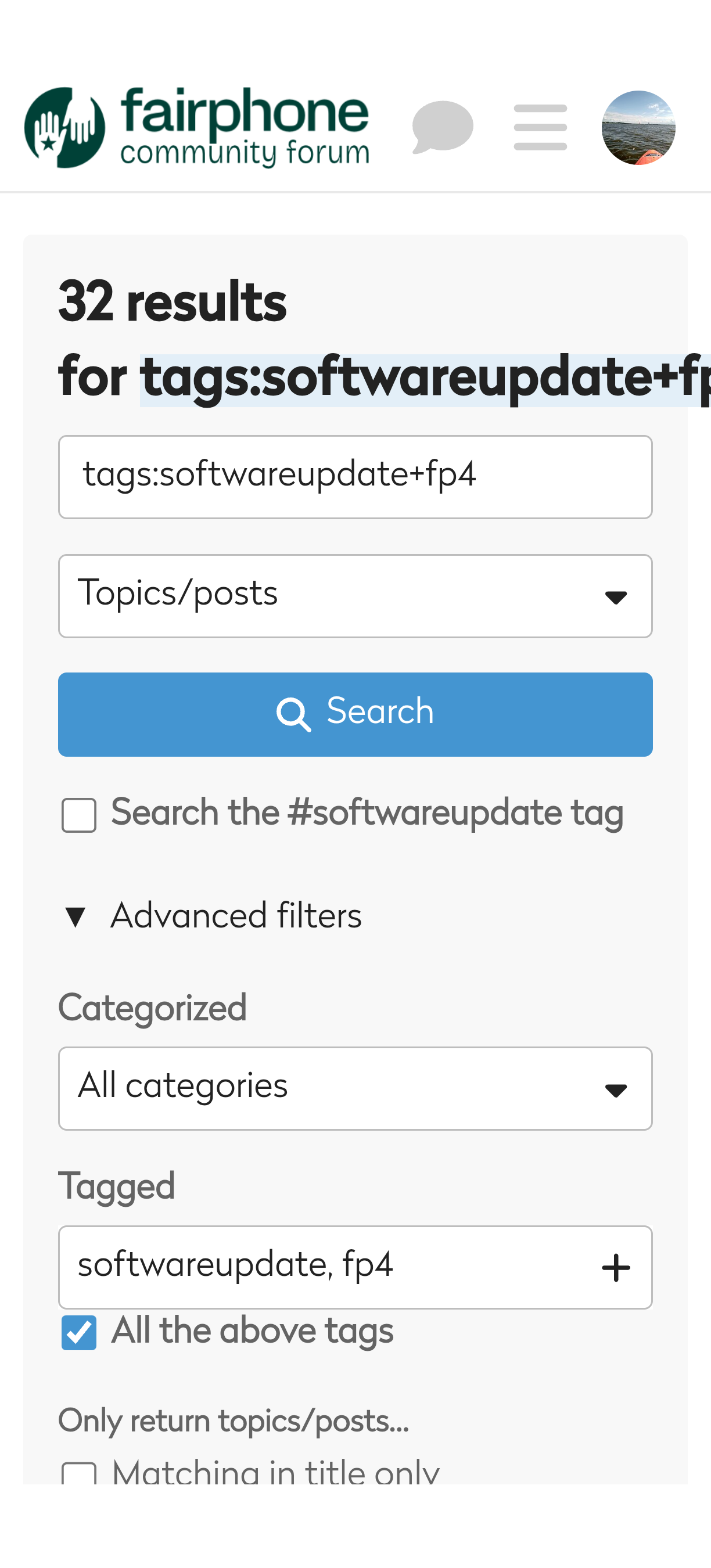
Task: Click the magnifying glass search icon
Action: [x=293, y=714]
